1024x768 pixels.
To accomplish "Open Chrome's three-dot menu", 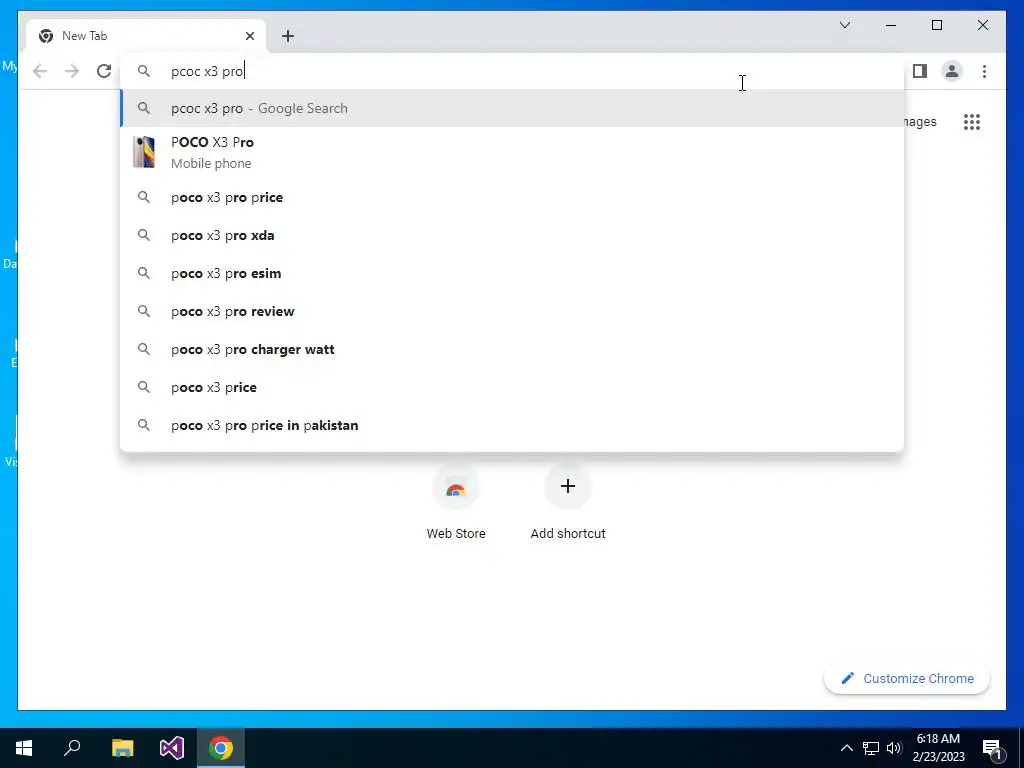I will [984, 71].
